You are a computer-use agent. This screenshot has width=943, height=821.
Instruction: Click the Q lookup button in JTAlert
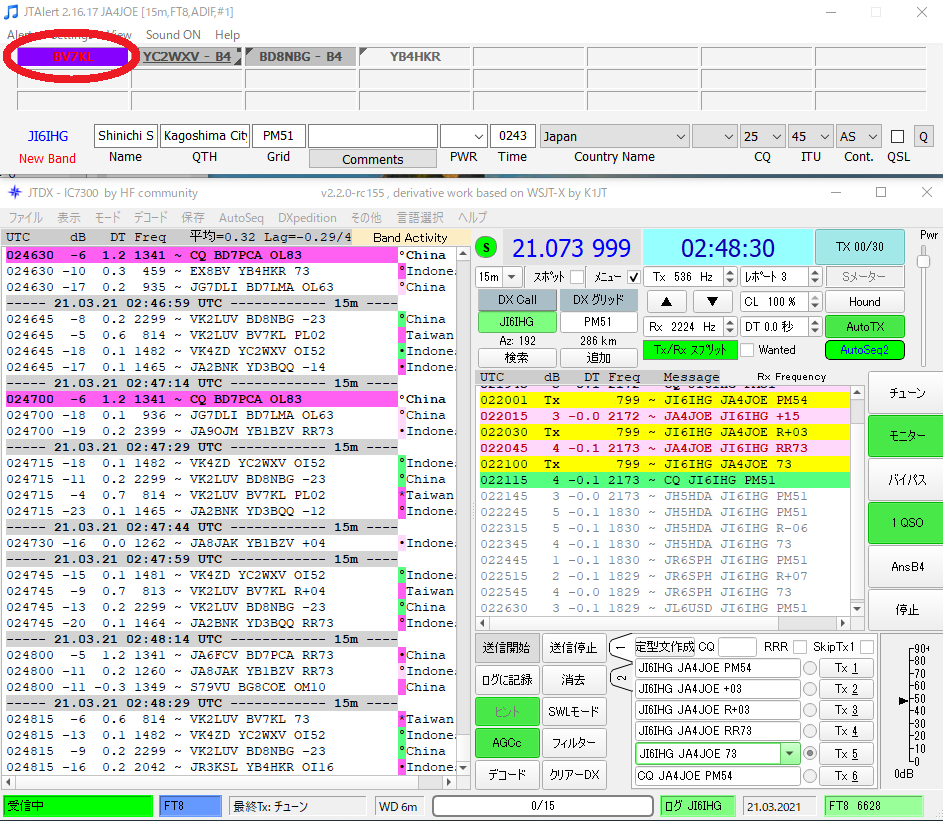pyautogui.click(x=923, y=137)
